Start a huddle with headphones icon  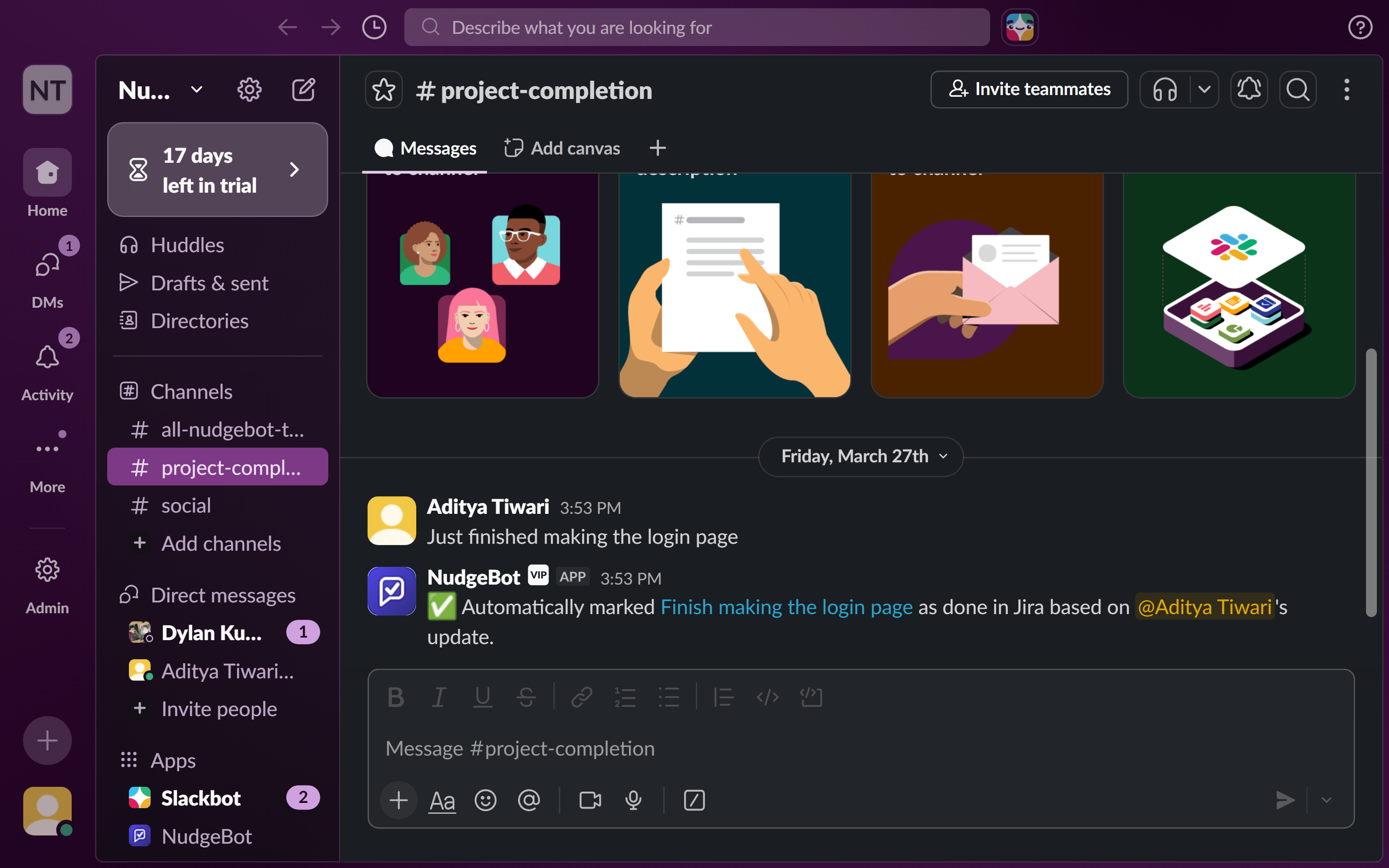click(1165, 89)
